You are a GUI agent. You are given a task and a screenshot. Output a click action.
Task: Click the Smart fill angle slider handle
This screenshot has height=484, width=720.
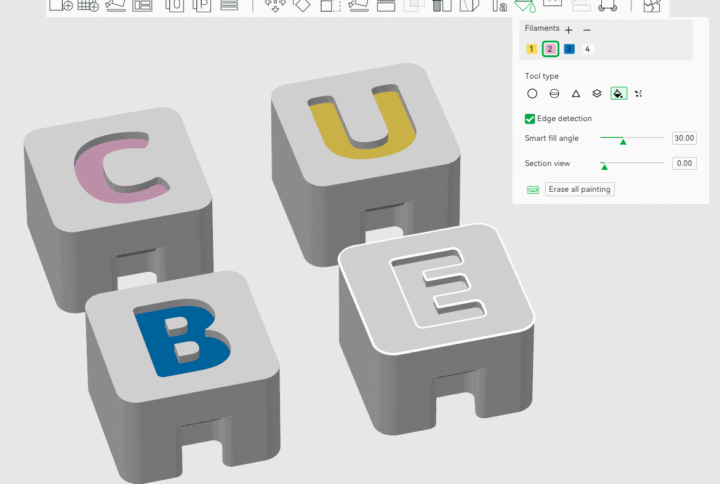coord(623,140)
